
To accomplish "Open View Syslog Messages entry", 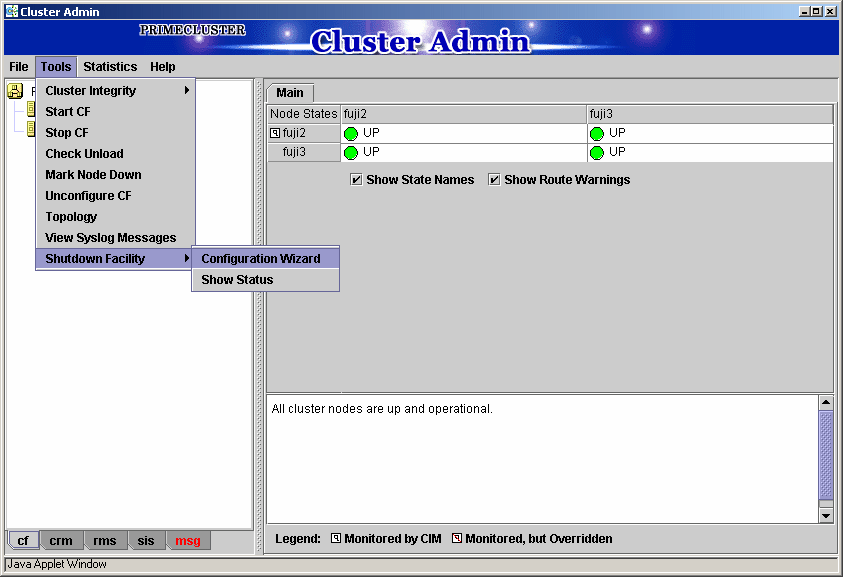I will (116, 237).
